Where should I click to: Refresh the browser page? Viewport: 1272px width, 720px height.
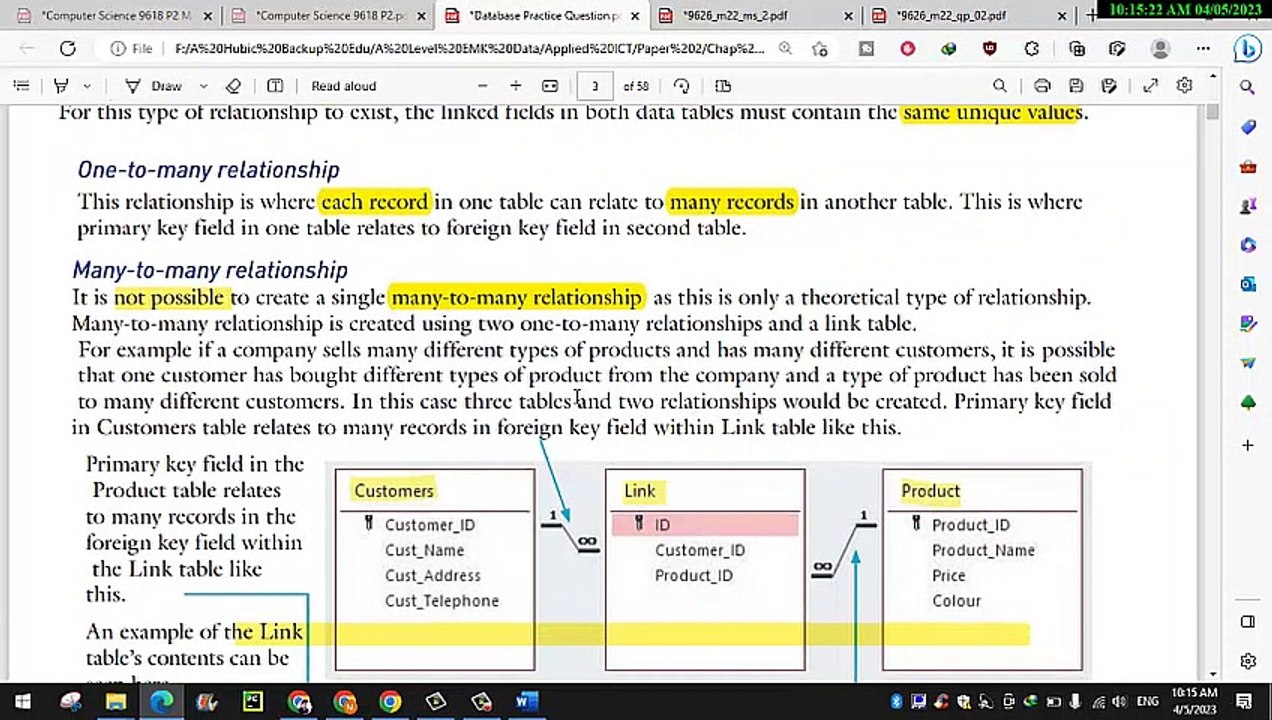pyautogui.click(x=67, y=48)
